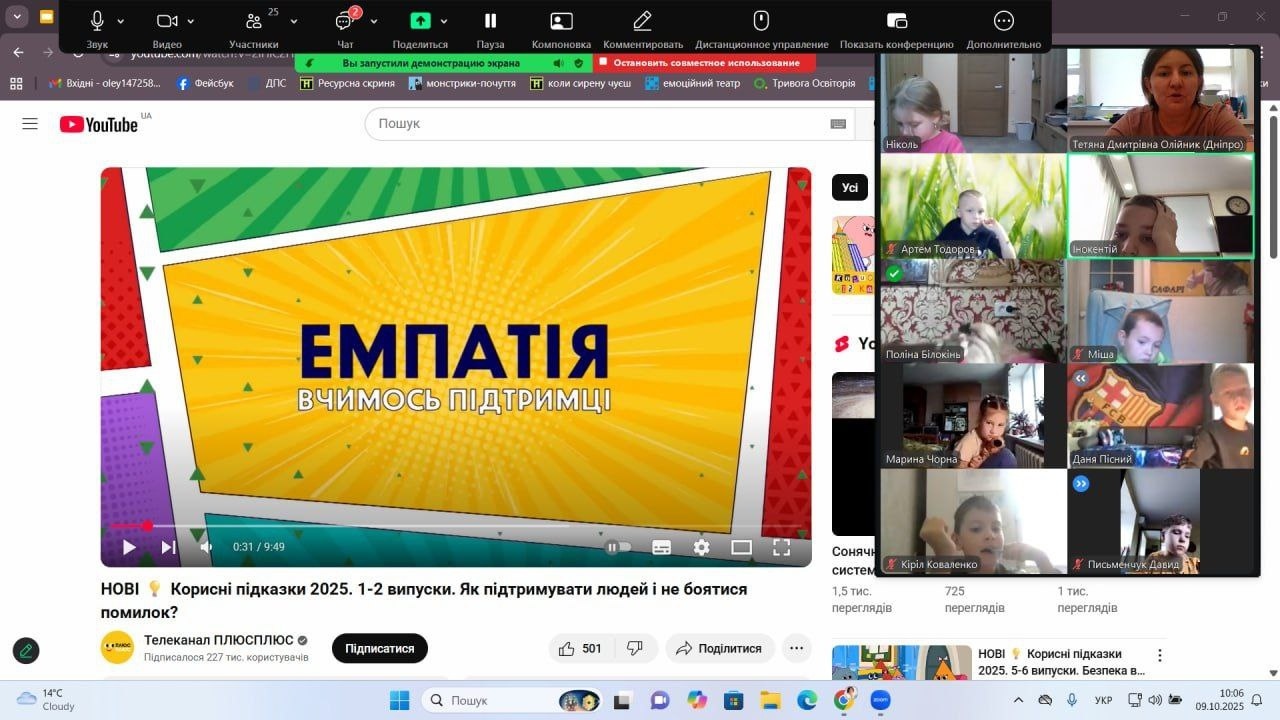Click the video progress bar scrubber
Screen dimensions: 1280x720
[x=147, y=526]
